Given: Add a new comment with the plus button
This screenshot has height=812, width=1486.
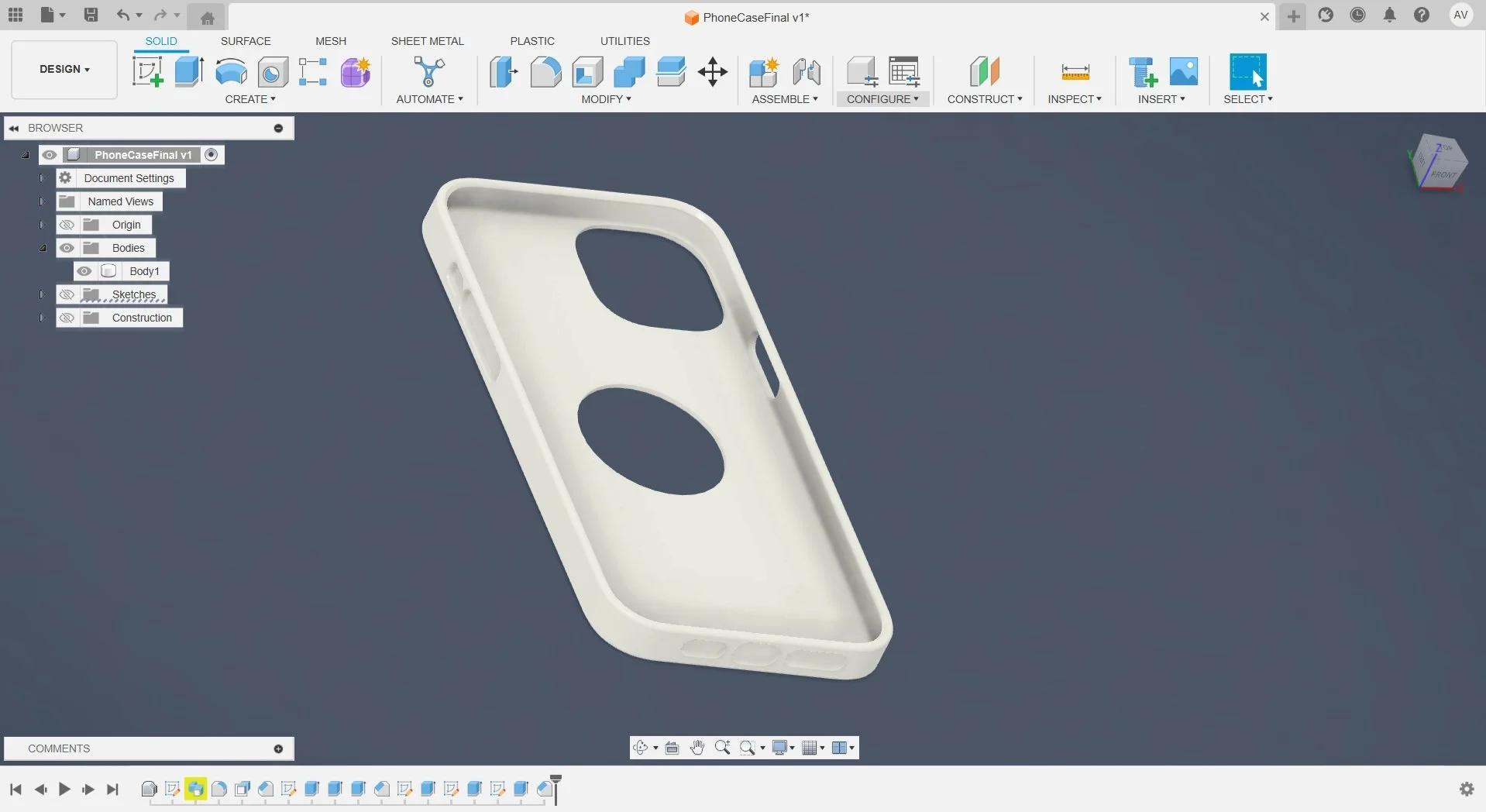Looking at the screenshot, I should tap(279, 748).
